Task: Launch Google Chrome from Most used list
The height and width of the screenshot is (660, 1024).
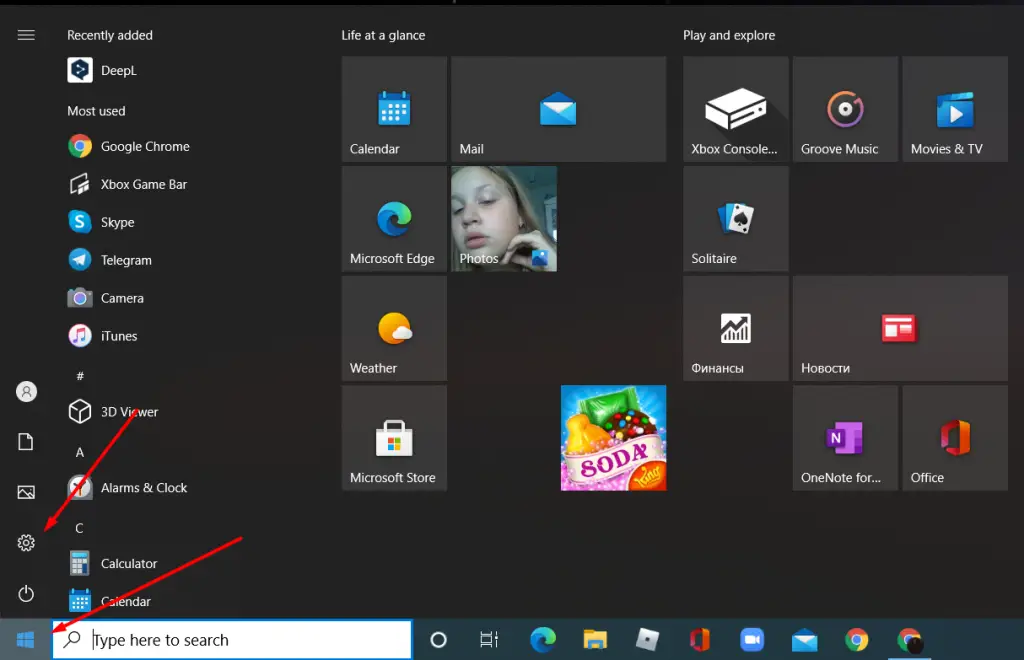Action: tap(129, 146)
